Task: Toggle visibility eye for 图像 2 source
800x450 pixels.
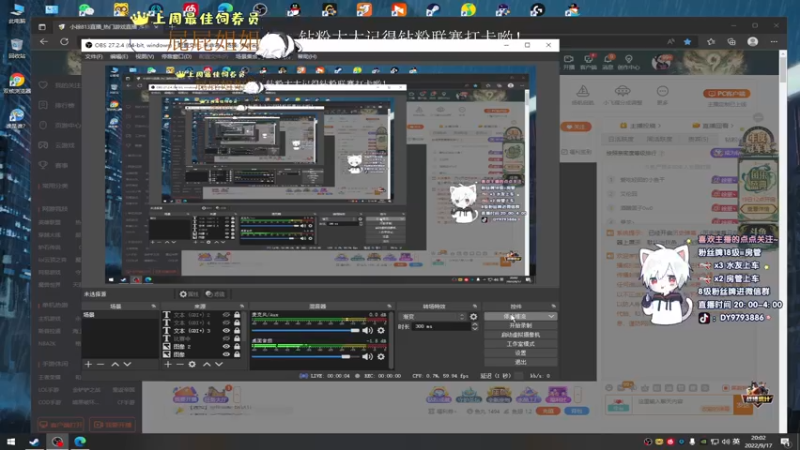Action: (226, 346)
